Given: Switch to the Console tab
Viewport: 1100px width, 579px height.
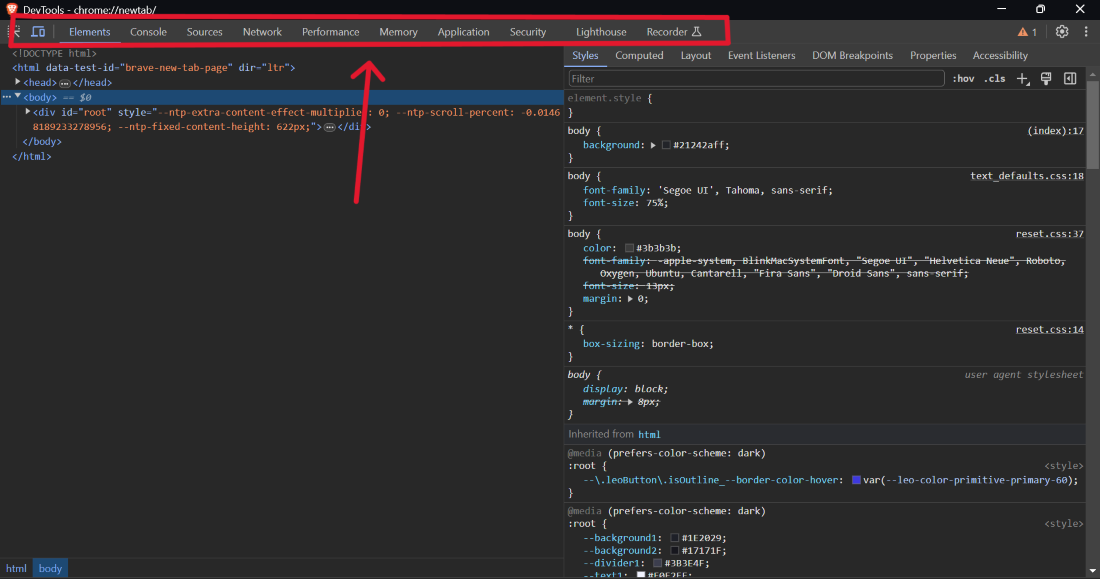Looking at the screenshot, I should coord(148,32).
